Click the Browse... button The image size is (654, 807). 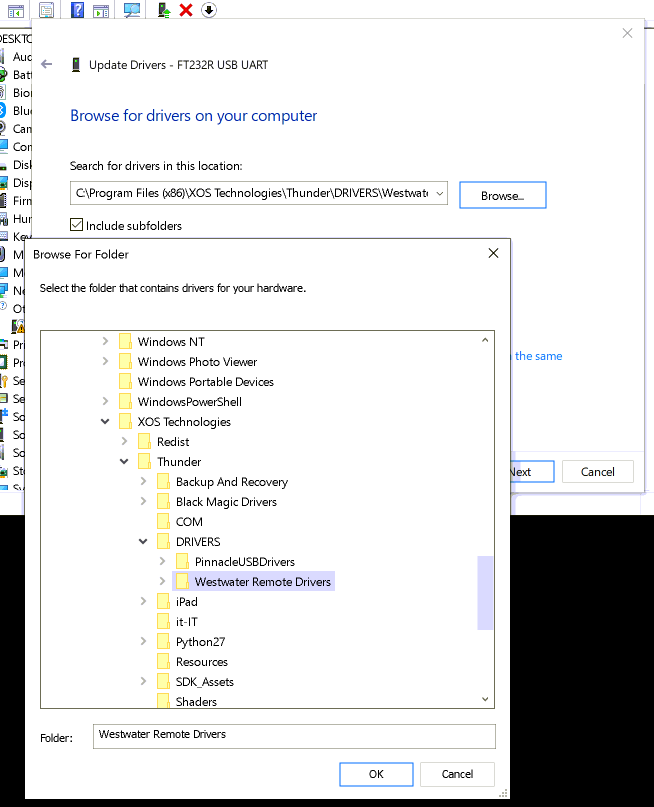tap(502, 195)
